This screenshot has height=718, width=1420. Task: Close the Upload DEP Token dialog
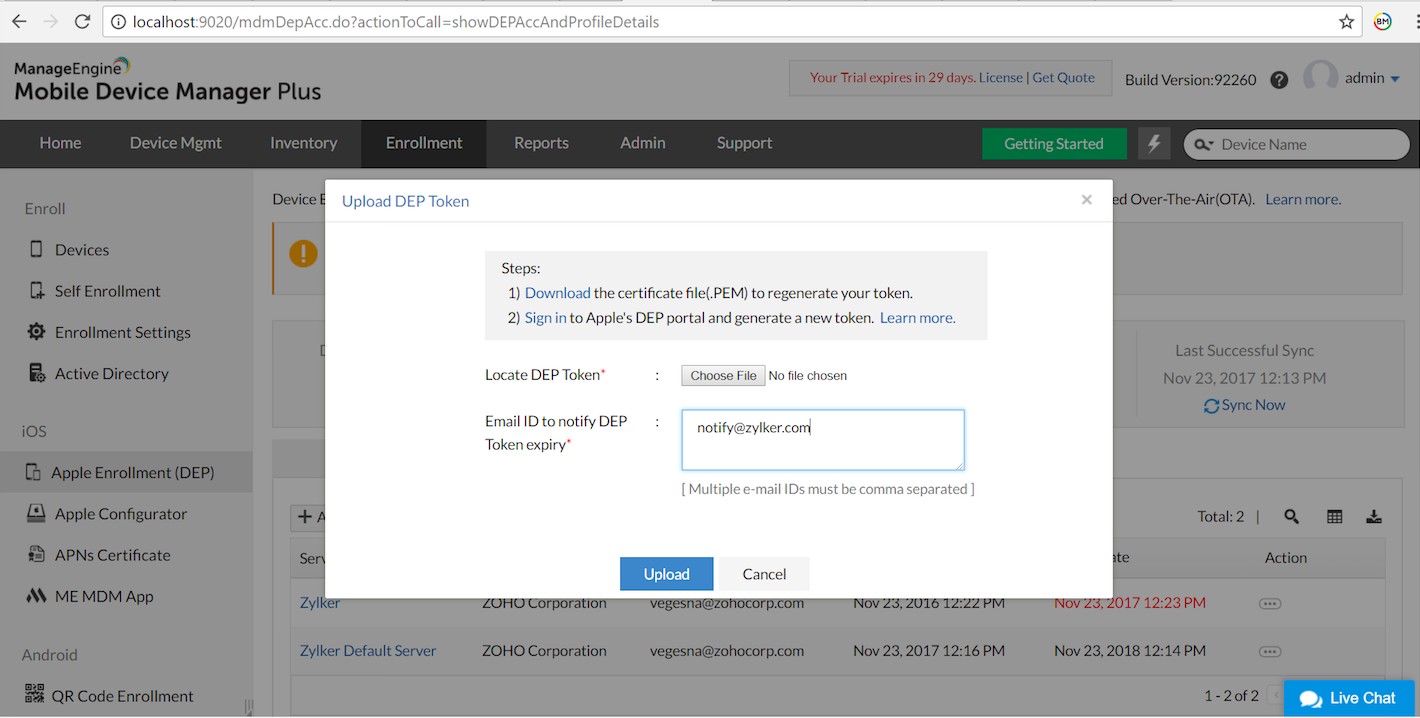tap(1086, 199)
